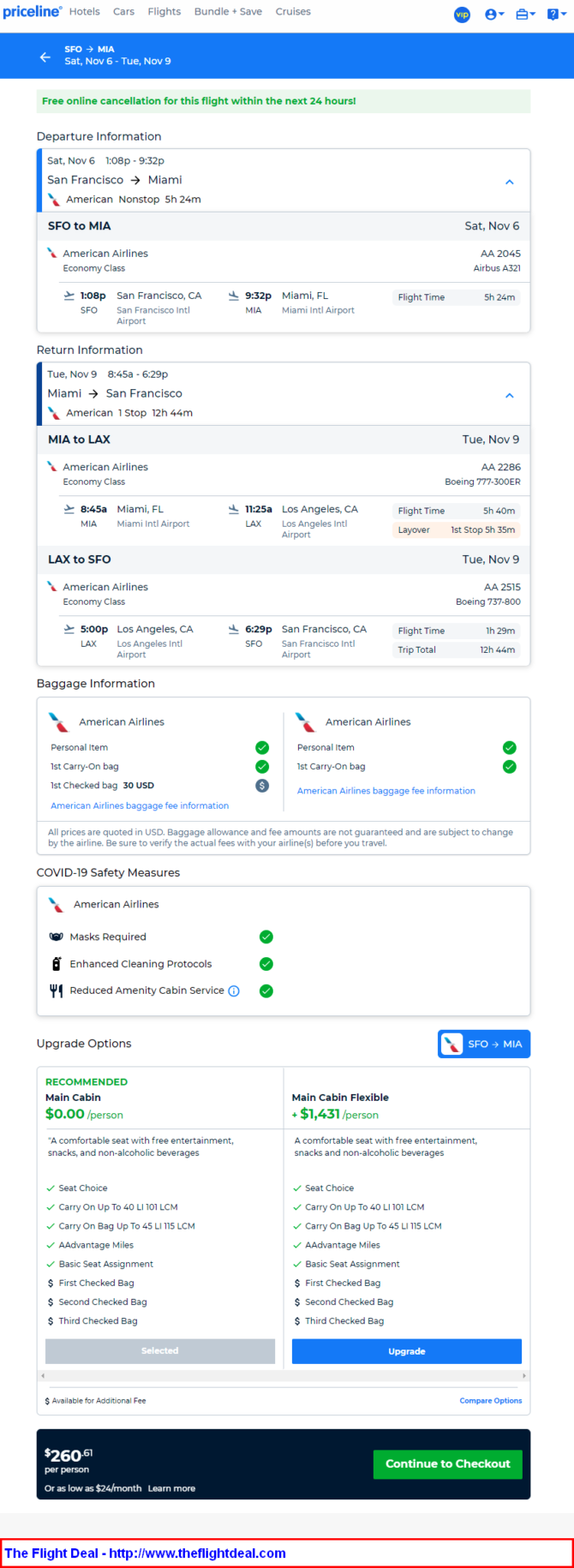Click the SFO to MIA segment header
Viewport: 574px width, 1568px height.
coord(284,226)
